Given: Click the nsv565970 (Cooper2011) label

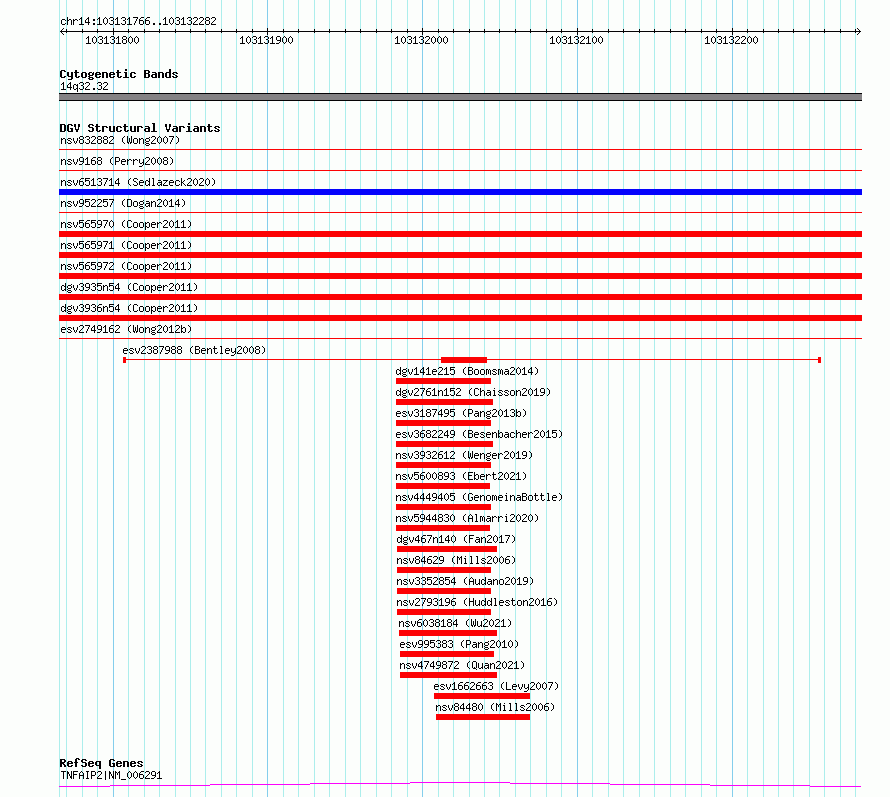Looking at the screenshot, I should [126, 224].
